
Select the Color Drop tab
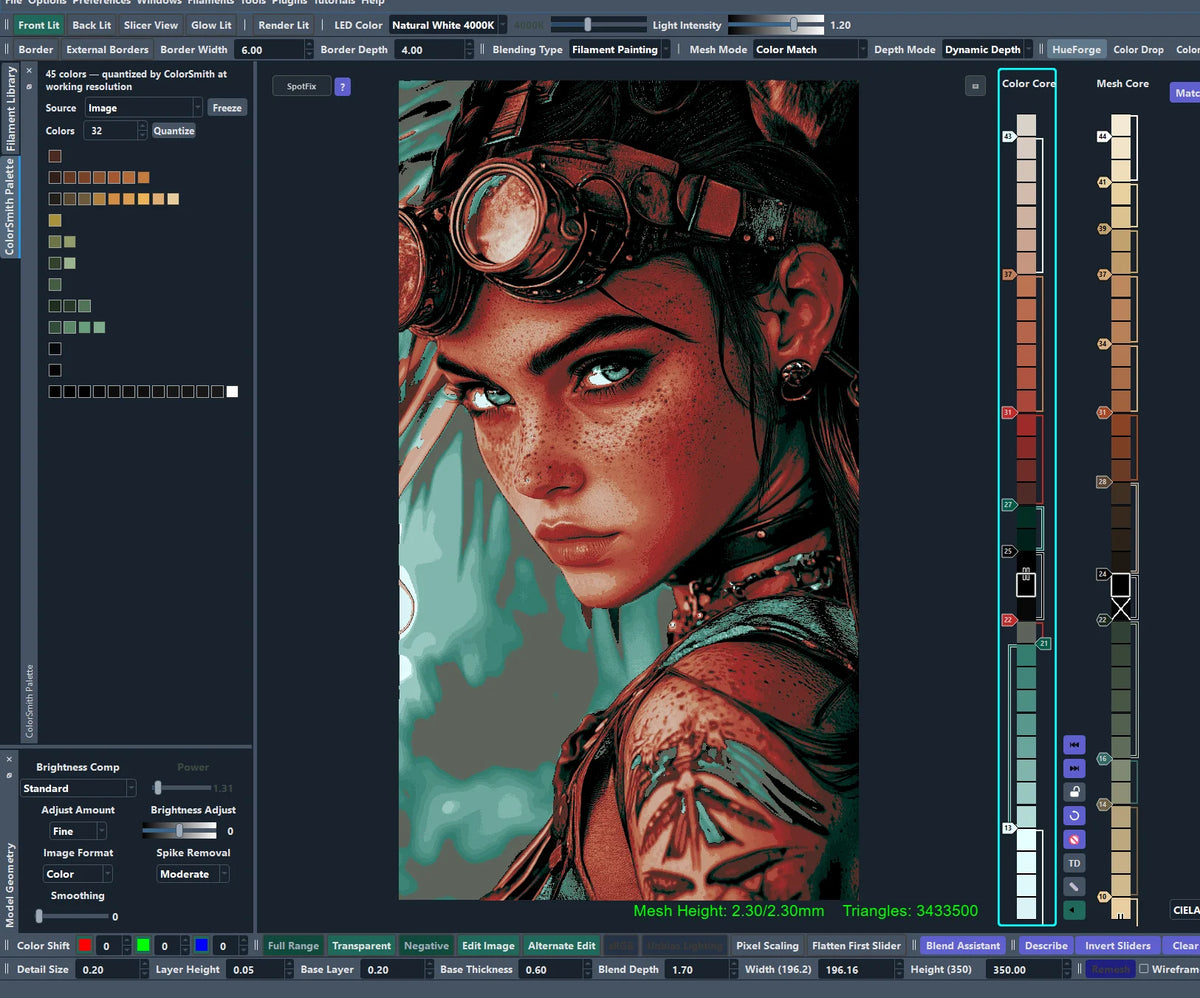(x=1138, y=49)
